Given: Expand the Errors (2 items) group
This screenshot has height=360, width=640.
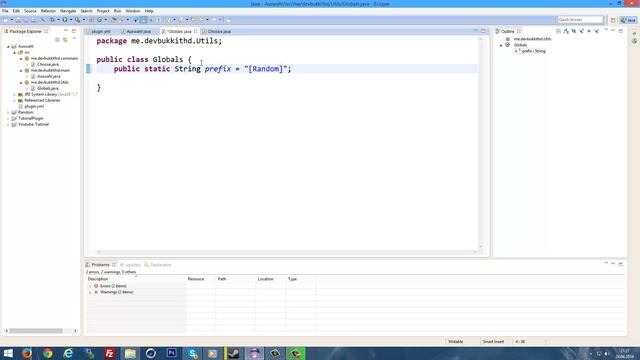Looking at the screenshot, I should pyautogui.click(x=90, y=286).
